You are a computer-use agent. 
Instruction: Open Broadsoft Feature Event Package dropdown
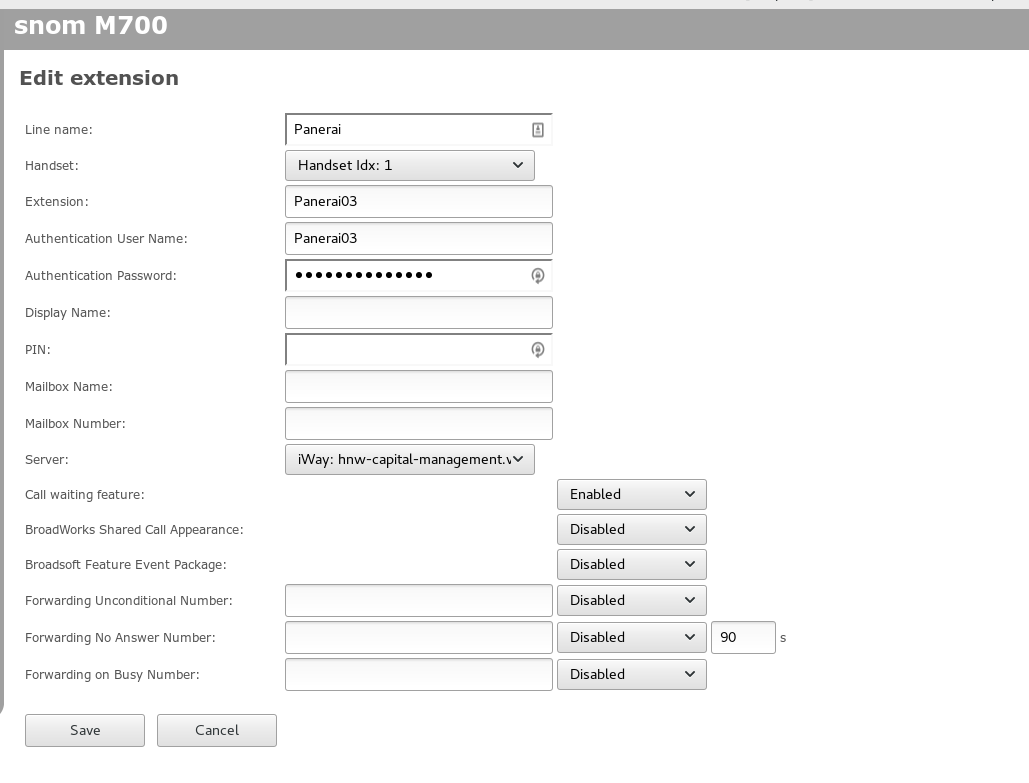(631, 564)
